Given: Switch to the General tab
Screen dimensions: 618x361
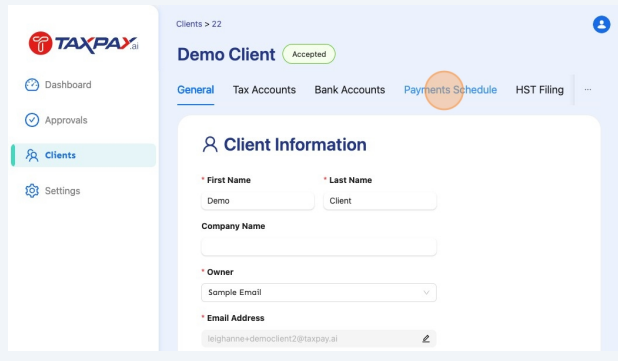Looking at the screenshot, I should coord(195,90).
